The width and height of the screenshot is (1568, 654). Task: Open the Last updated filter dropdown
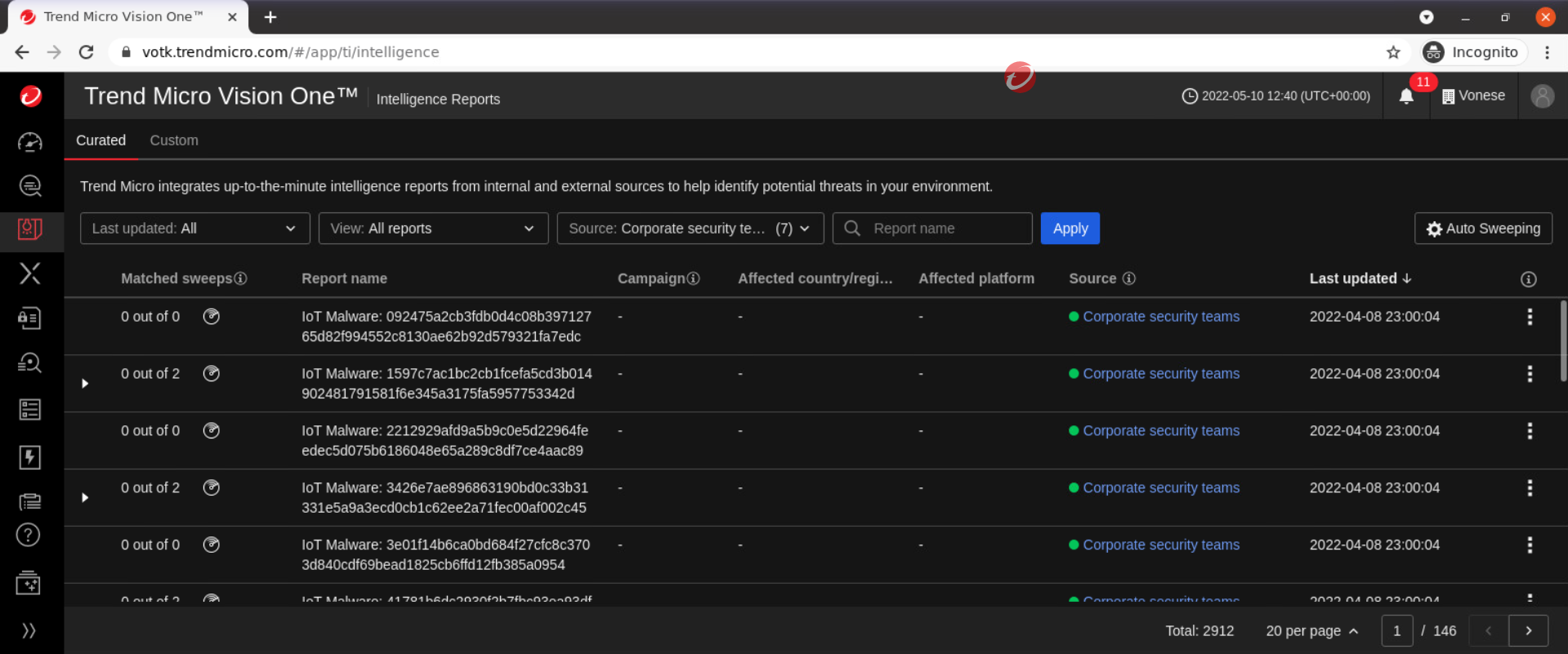click(x=194, y=229)
